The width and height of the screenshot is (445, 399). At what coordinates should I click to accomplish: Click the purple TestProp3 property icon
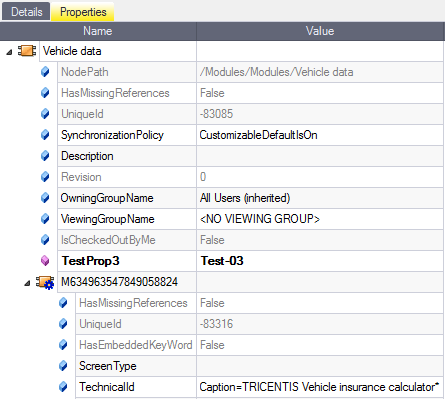click(x=45, y=261)
